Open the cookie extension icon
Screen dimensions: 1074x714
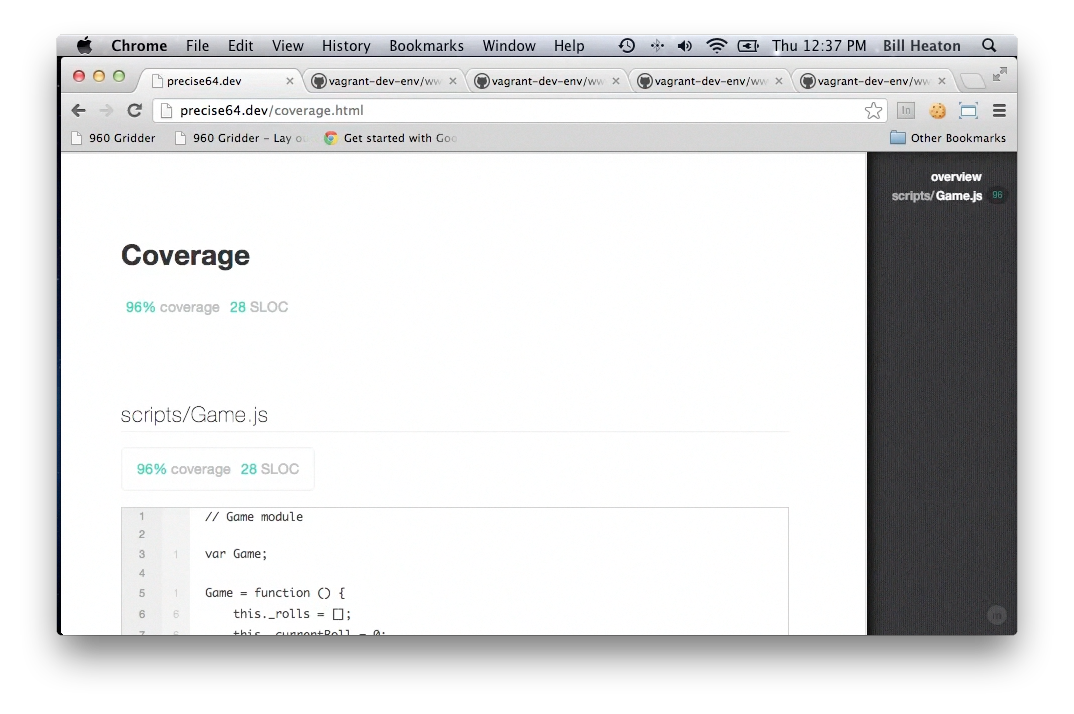point(937,111)
